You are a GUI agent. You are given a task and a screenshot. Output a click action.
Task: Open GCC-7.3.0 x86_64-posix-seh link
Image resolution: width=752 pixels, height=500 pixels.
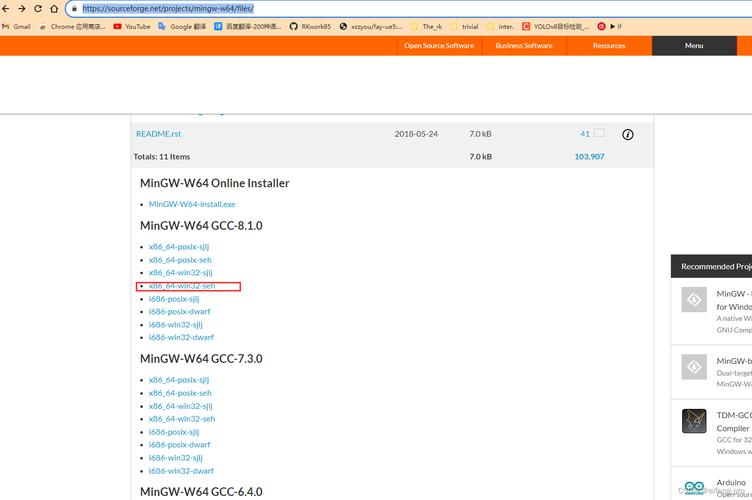(180, 393)
